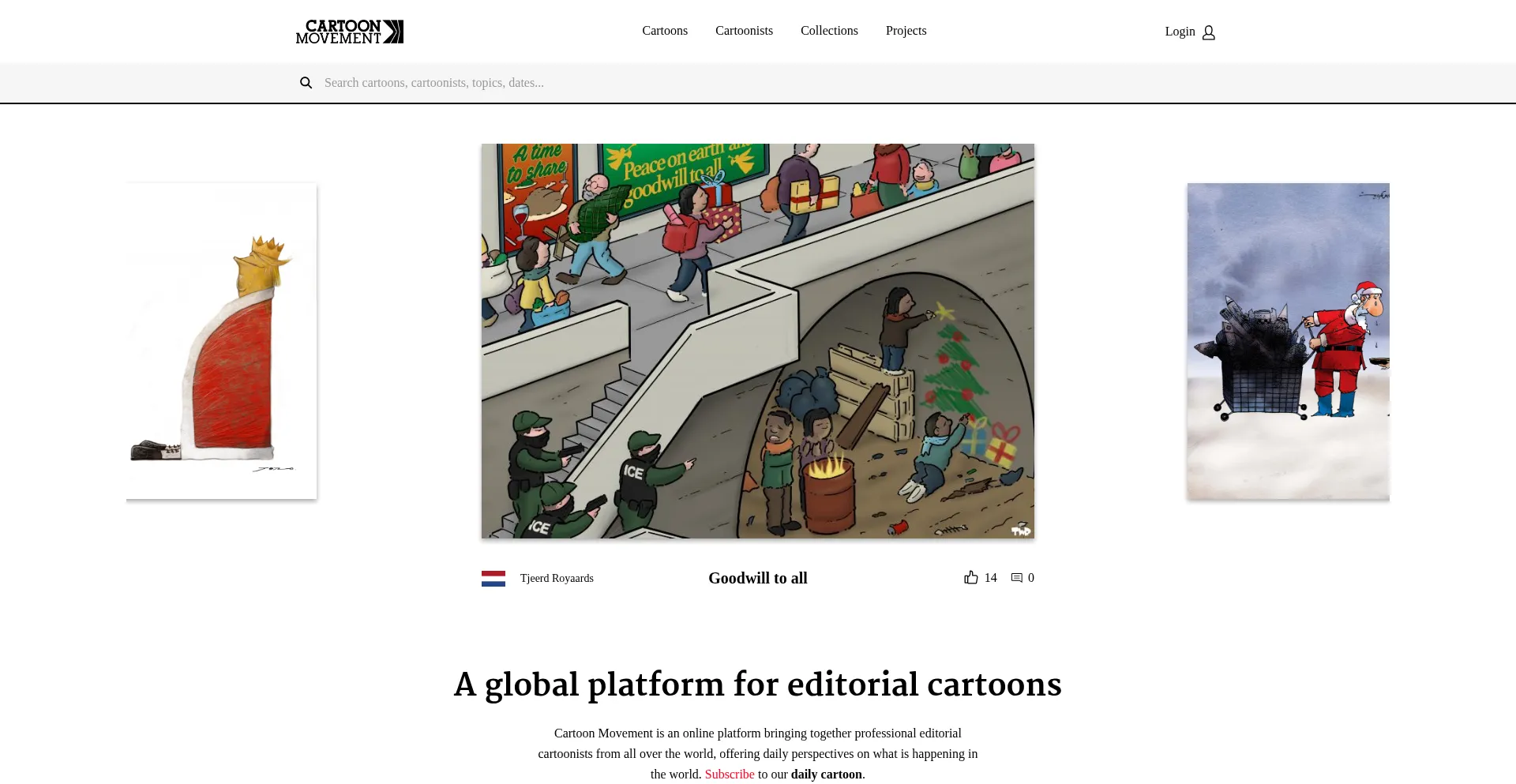Click cartoonist name Tjeerd Royaards
Screen dimensions: 1516x784
(x=556, y=578)
